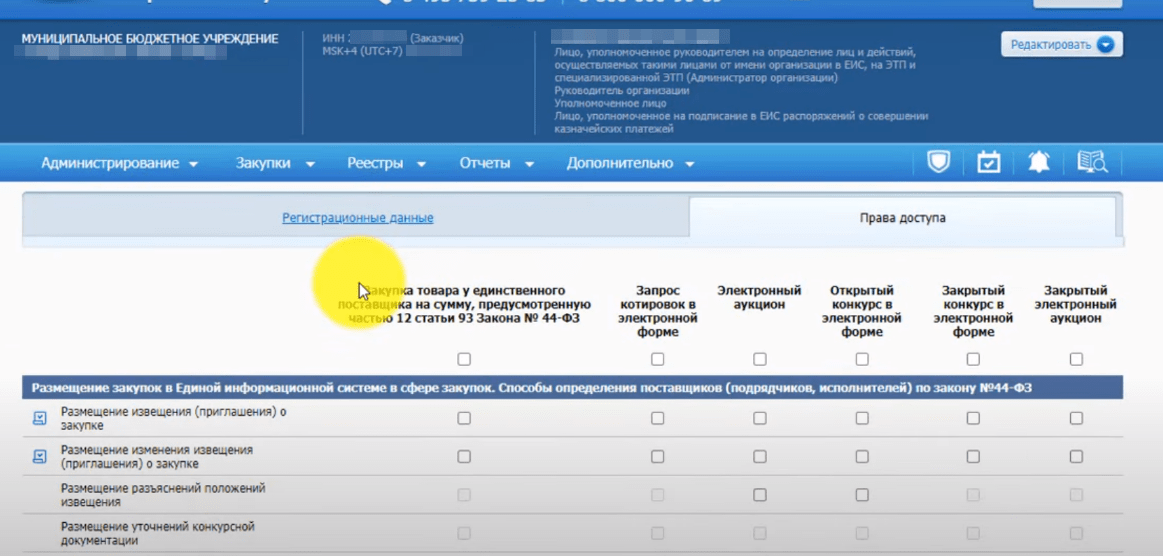This screenshot has width=1163, height=556.
Task: Check header box under 'Электронный аукцион'
Action: coord(760,359)
